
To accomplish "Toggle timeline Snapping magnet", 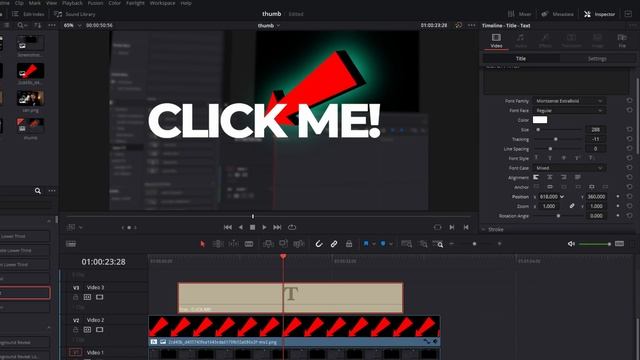I will (319, 244).
